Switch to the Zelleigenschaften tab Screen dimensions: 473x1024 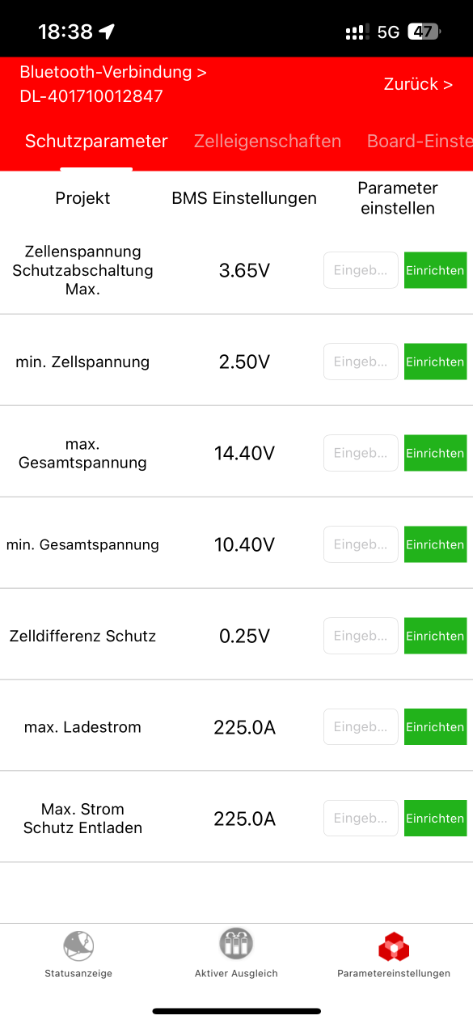[267, 141]
